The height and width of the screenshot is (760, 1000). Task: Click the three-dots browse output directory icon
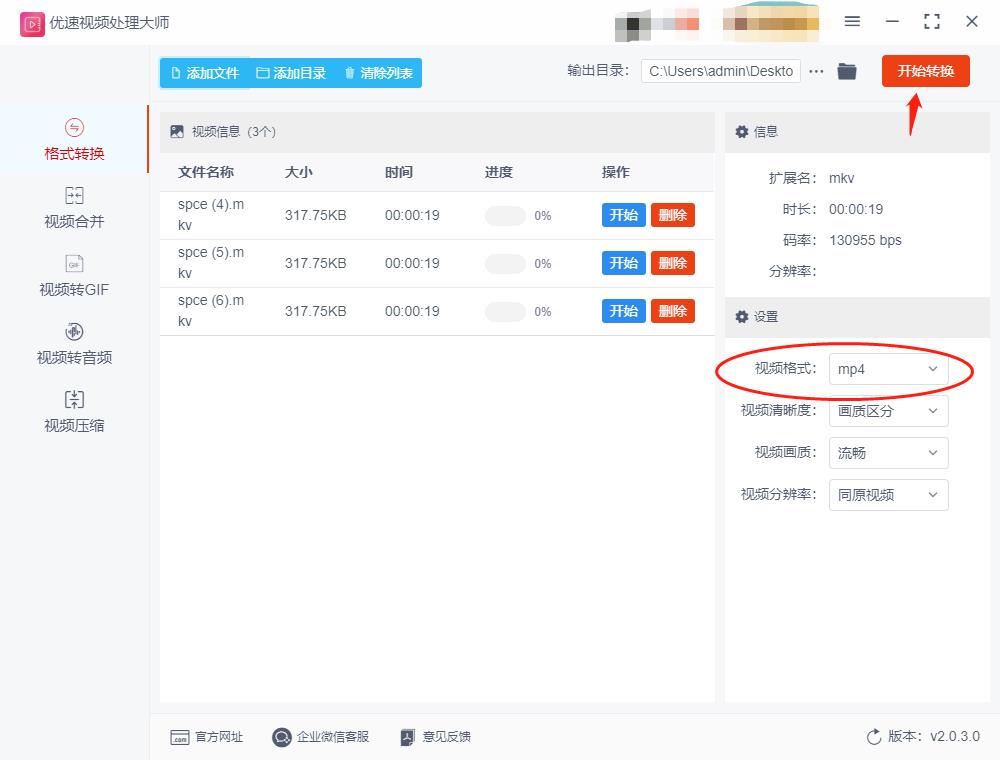pos(816,71)
